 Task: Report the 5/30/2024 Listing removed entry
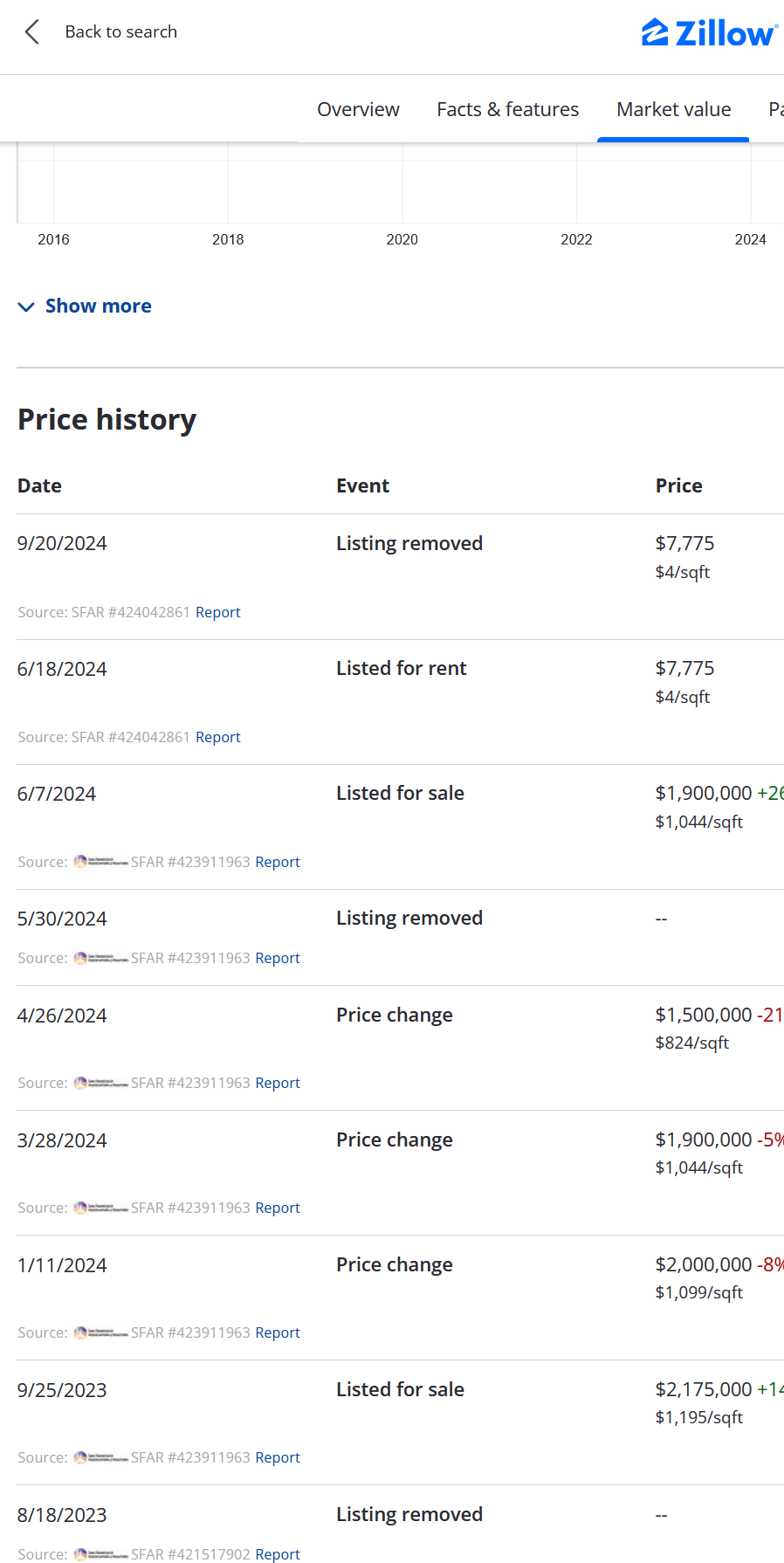(277, 958)
